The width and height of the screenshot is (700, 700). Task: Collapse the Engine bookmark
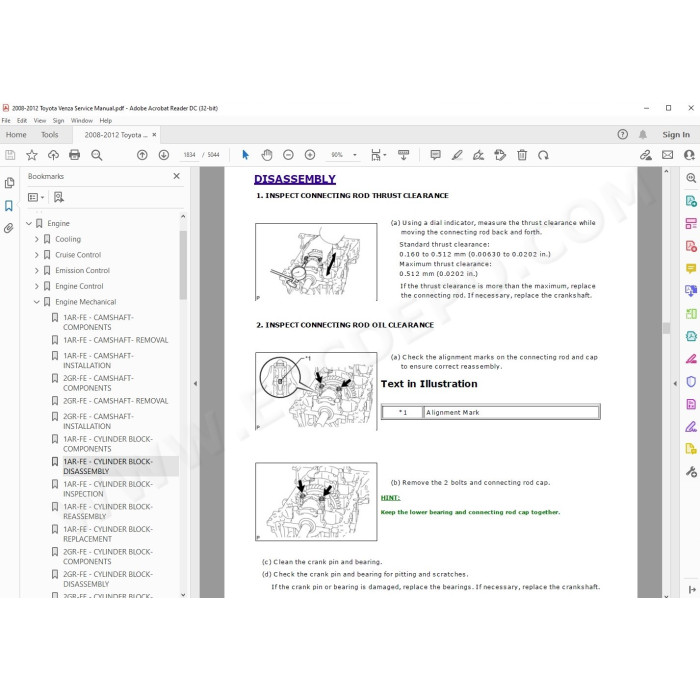pyautogui.click(x=29, y=223)
